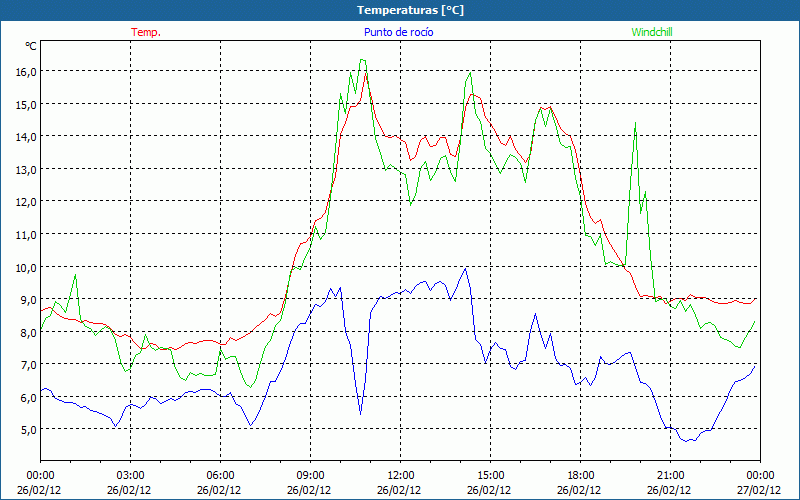Click the 10,0 y-axis value
Screen dimensions: 800x500
coord(25,267)
